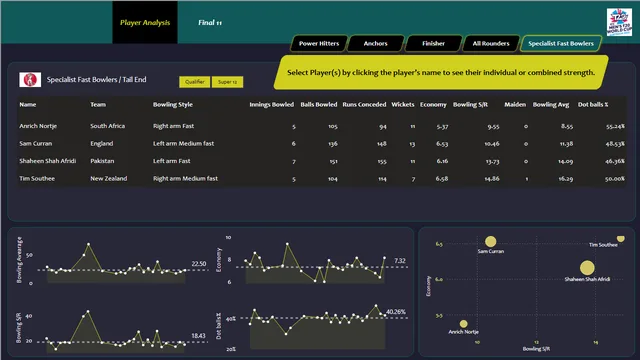
Task: Select the All Rounders category
Action: pyautogui.click(x=491, y=43)
